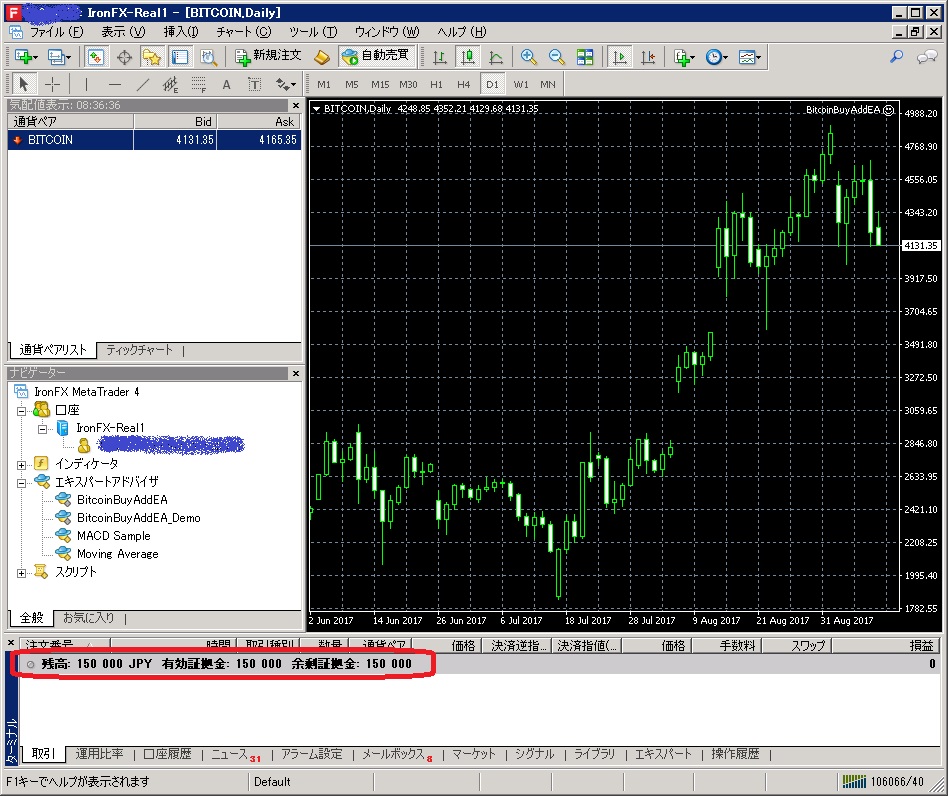Select the text label T tool

point(255,84)
